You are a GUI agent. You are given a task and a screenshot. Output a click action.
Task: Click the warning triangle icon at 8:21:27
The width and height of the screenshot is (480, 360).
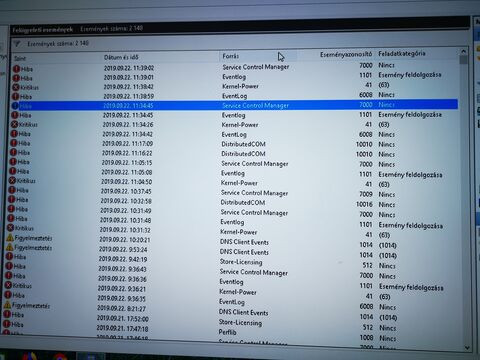coord(8,305)
